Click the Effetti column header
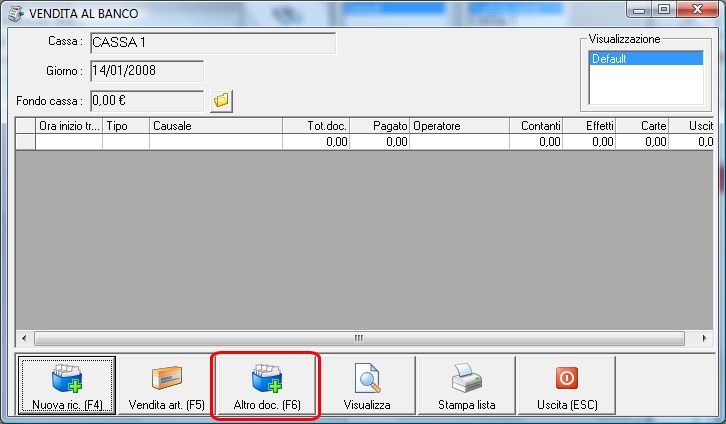This screenshot has width=726, height=424. click(589, 126)
